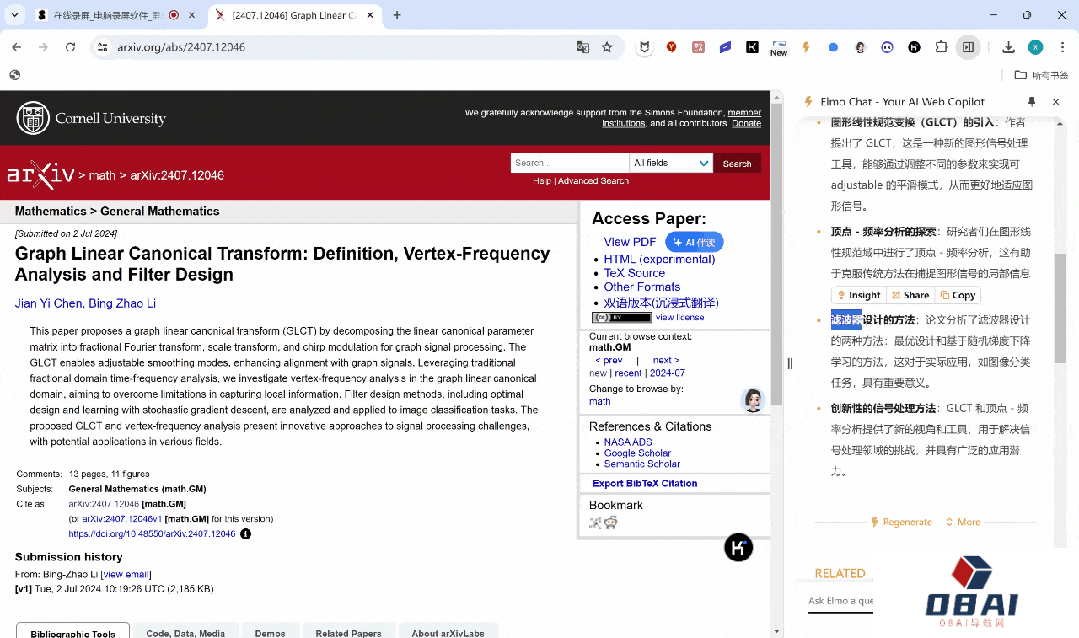Switch to the Code, Data, Media tab
This screenshot has width=1079, height=638.
(x=185, y=632)
